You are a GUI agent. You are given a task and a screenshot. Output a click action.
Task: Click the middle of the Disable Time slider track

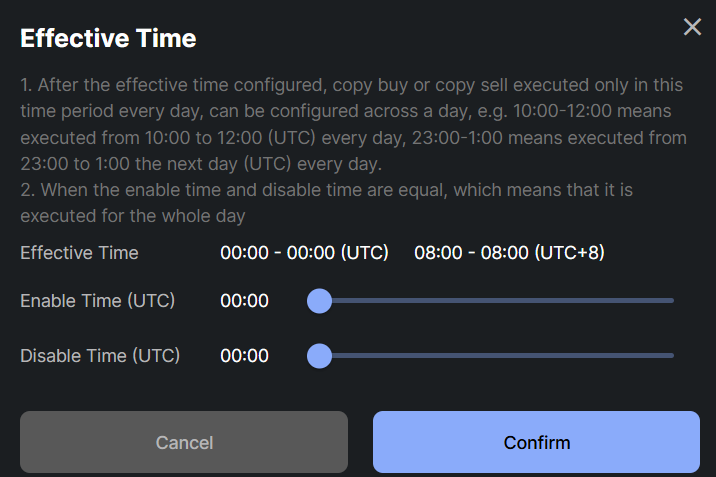pos(496,355)
